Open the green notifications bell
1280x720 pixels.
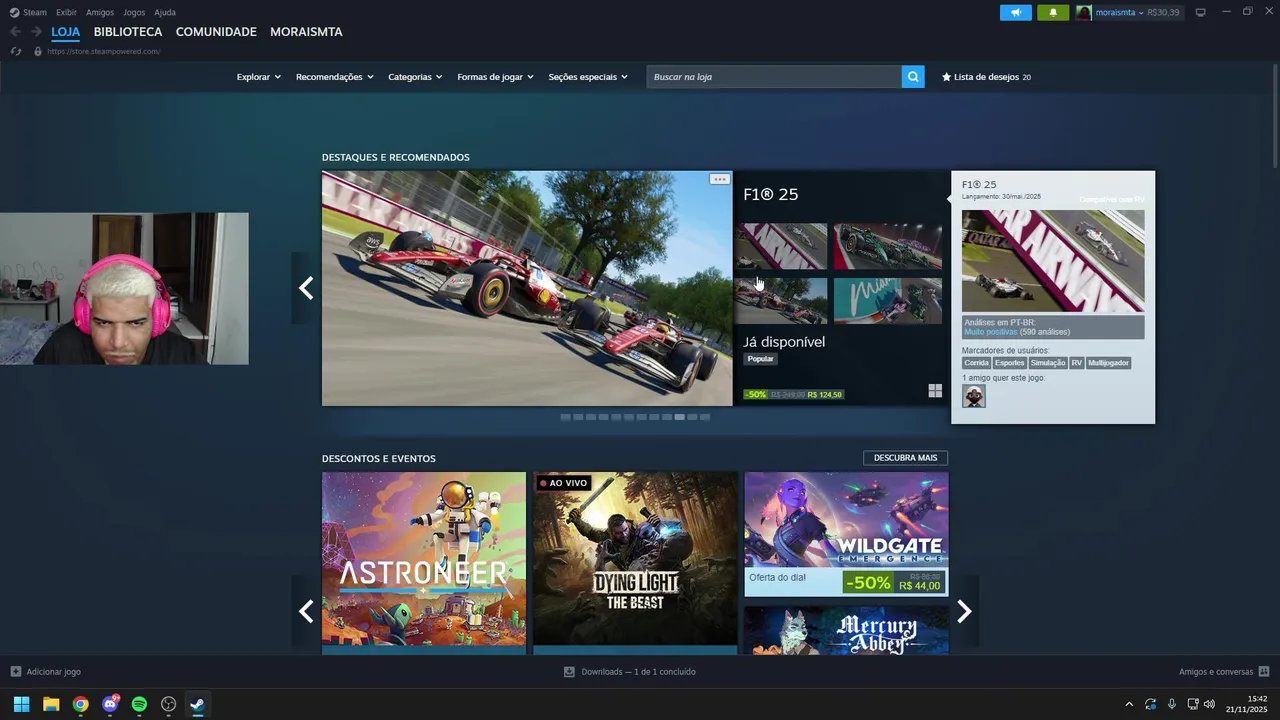click(x=1053, y=13)
